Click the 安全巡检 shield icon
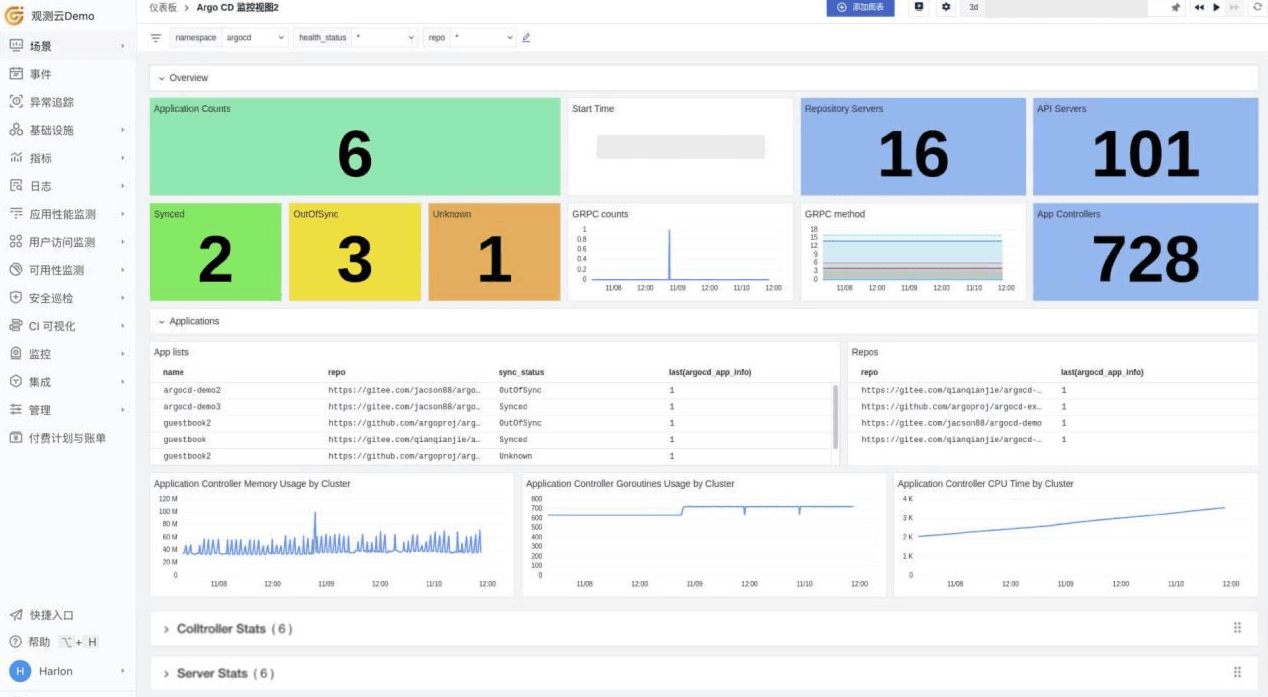This screenshot has height=697, width=1268. (x=16, y=298)
